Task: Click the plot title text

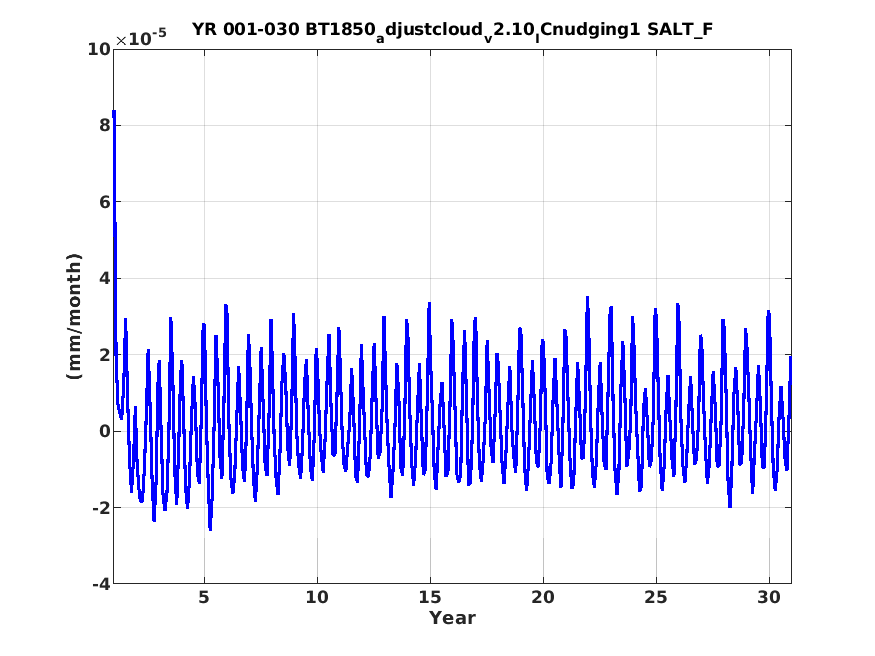Action: pyautogui.click(x=452, y=31)
